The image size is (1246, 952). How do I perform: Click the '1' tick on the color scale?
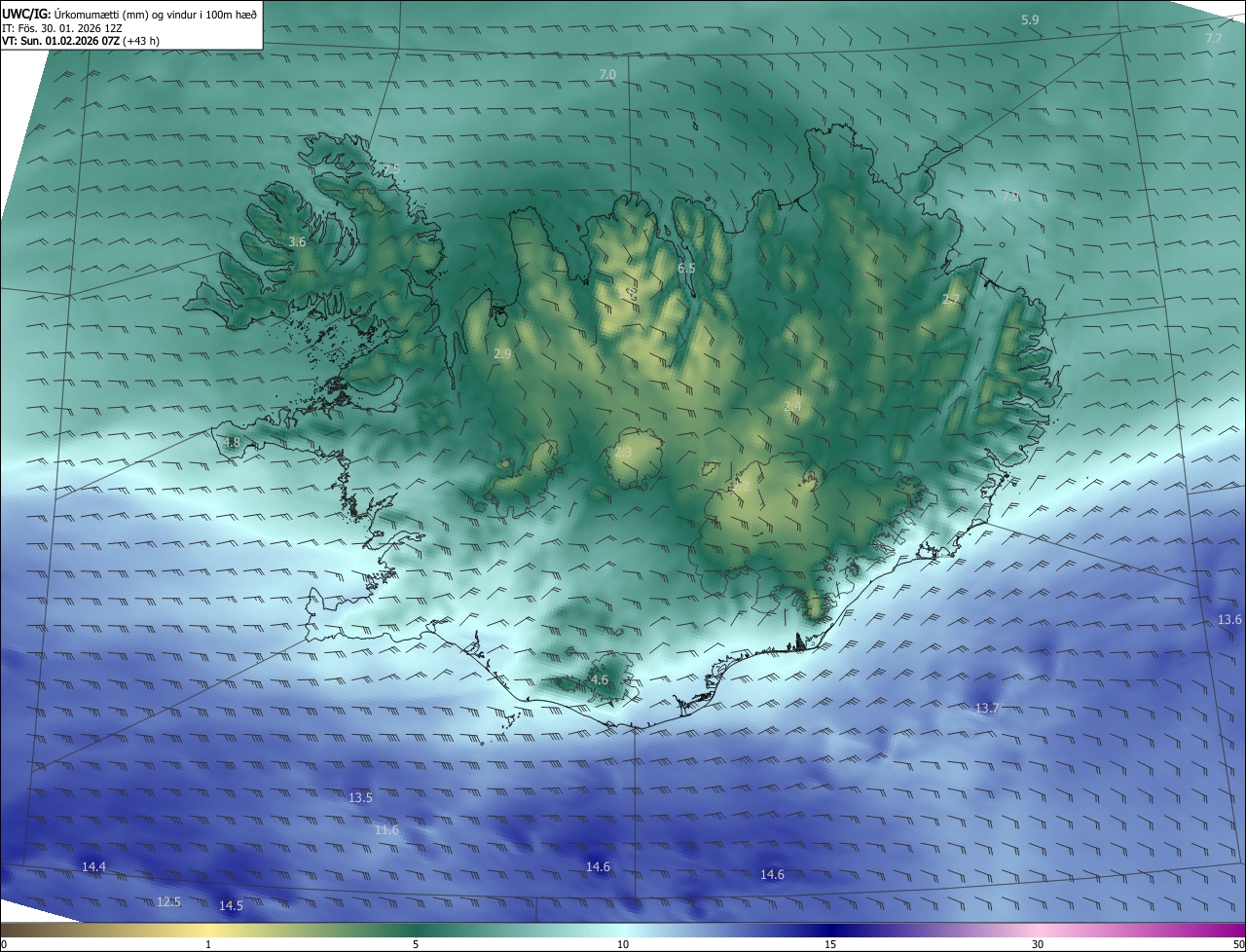(x=208, y=944)
